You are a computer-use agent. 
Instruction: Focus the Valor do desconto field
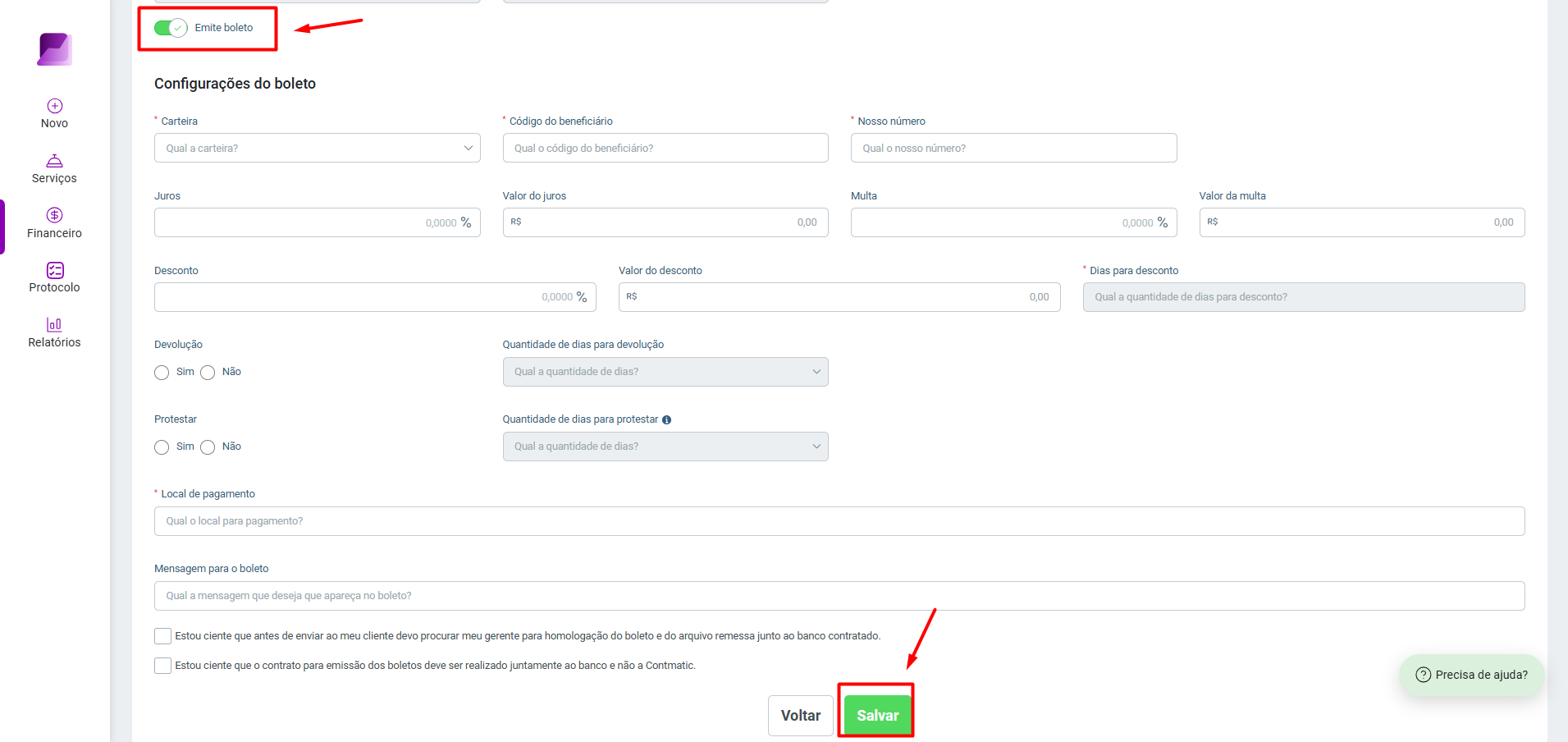click(x=839, y=297)
